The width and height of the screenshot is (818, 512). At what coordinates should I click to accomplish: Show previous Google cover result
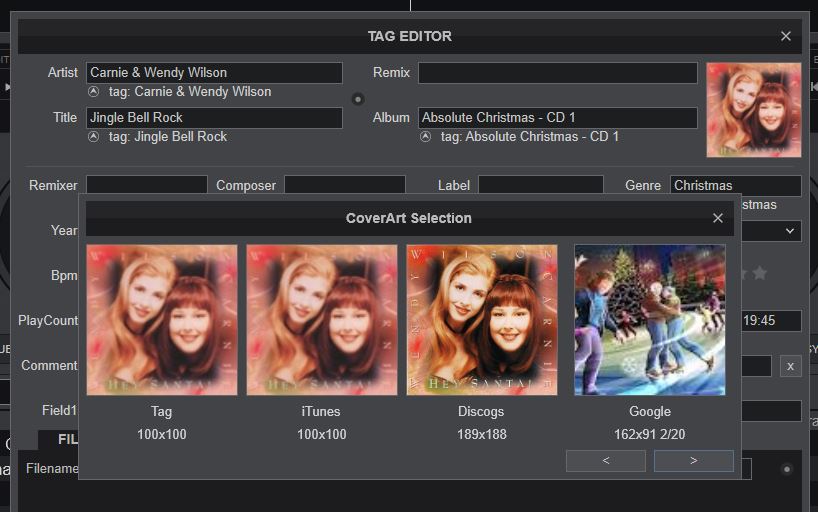tap(606, 461)
